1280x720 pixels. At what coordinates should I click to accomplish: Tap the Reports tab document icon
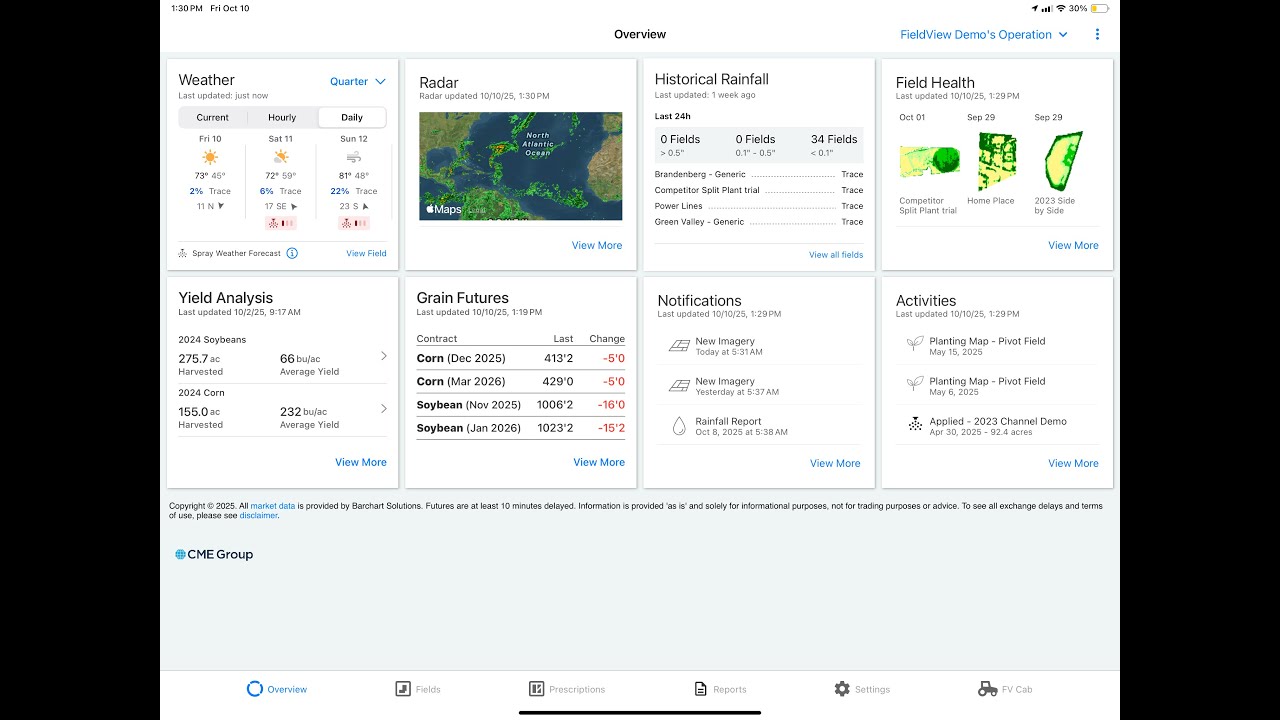point(701,689)
